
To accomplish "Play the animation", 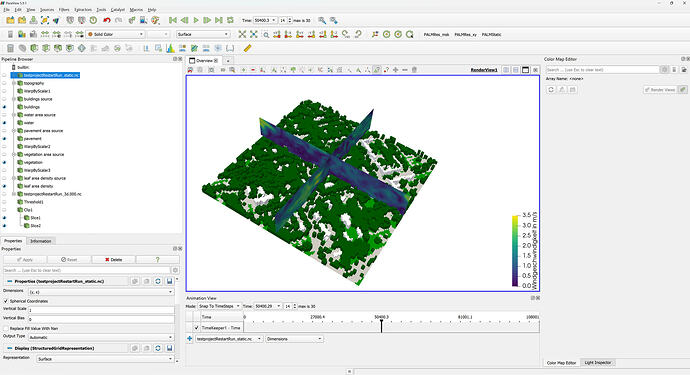I will (196, 20).
